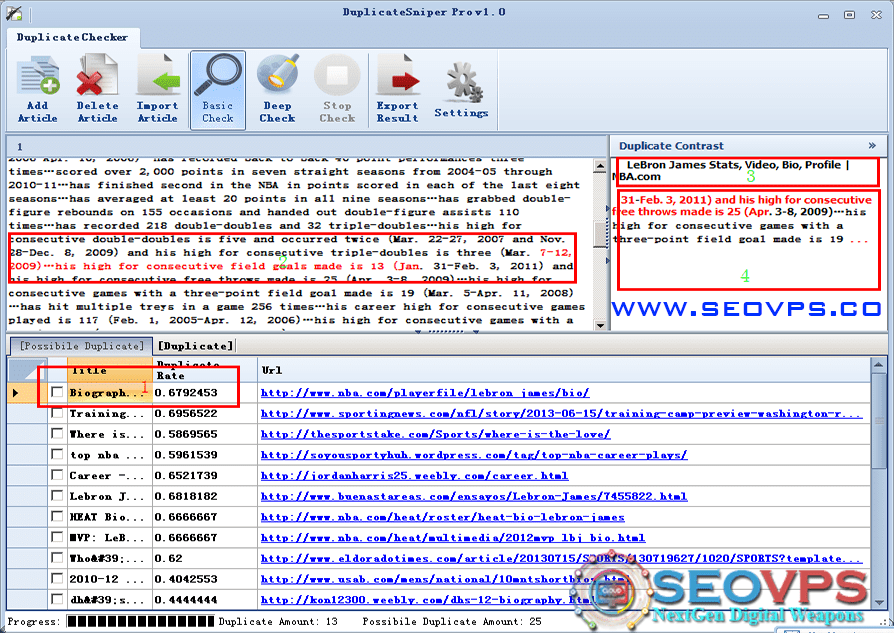The width and height of the screenshot is (894, 633).
Task: Select duplicate rate 0.62 cell
Action: click(x=205, y=558)
